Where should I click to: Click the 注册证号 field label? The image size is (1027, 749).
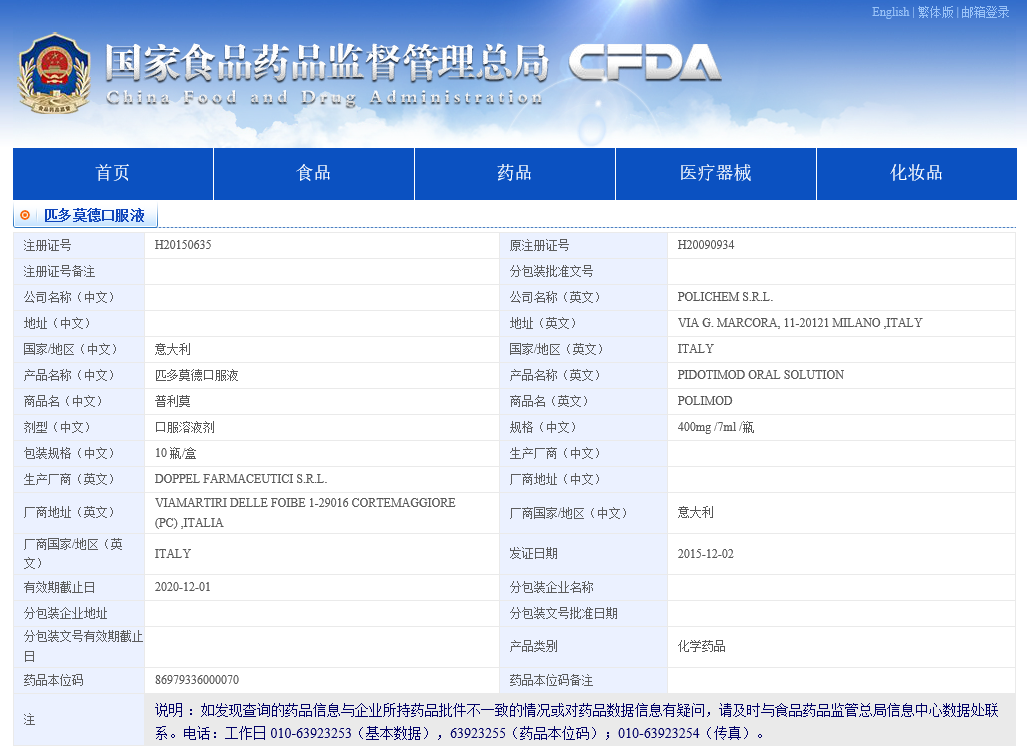47,246
